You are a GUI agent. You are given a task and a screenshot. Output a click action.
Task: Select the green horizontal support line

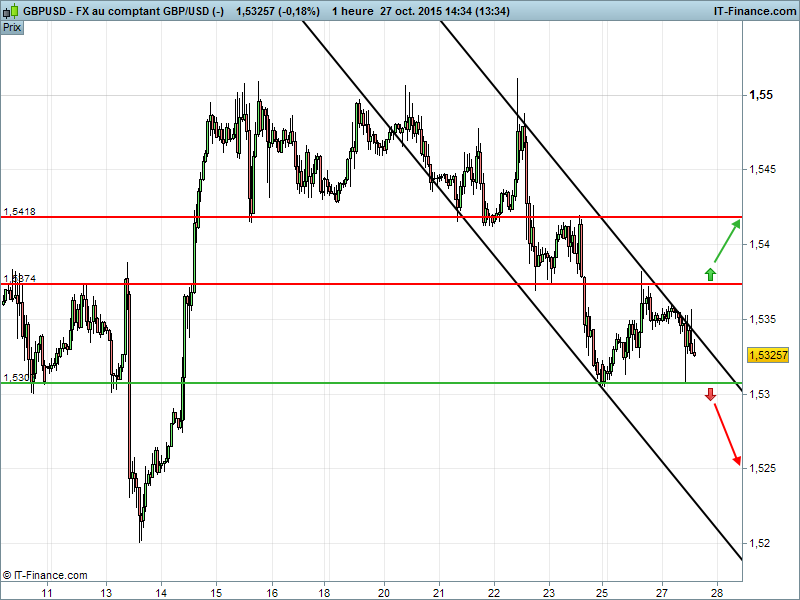pos(371,383)
